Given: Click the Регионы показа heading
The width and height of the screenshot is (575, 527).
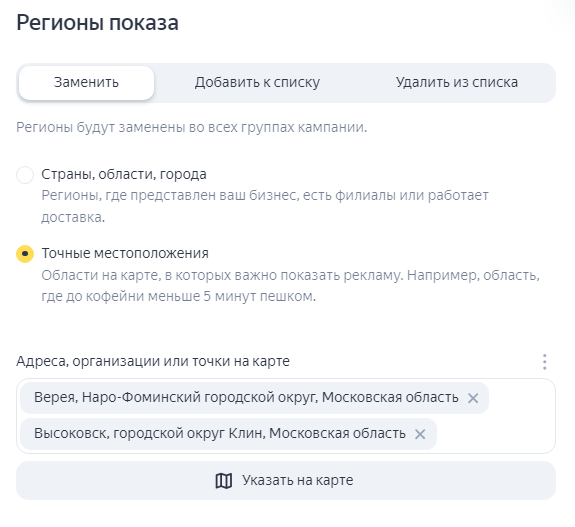Looking at the screenshot, I should click(x=98, y=23).
